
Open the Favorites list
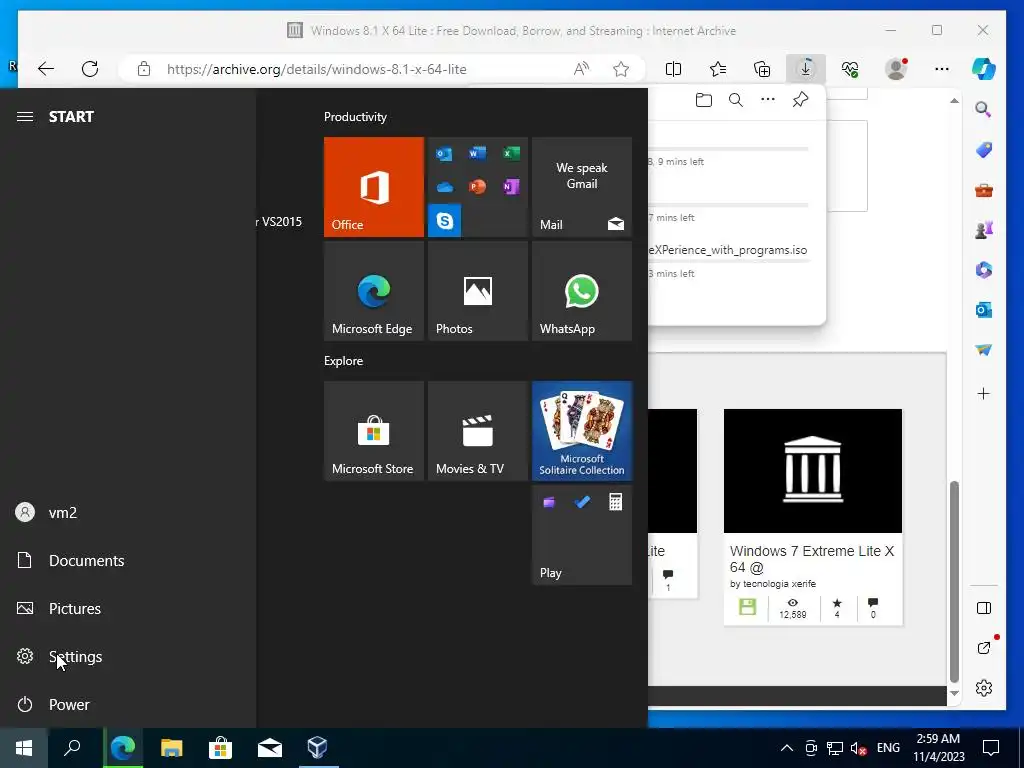(718, 69)
